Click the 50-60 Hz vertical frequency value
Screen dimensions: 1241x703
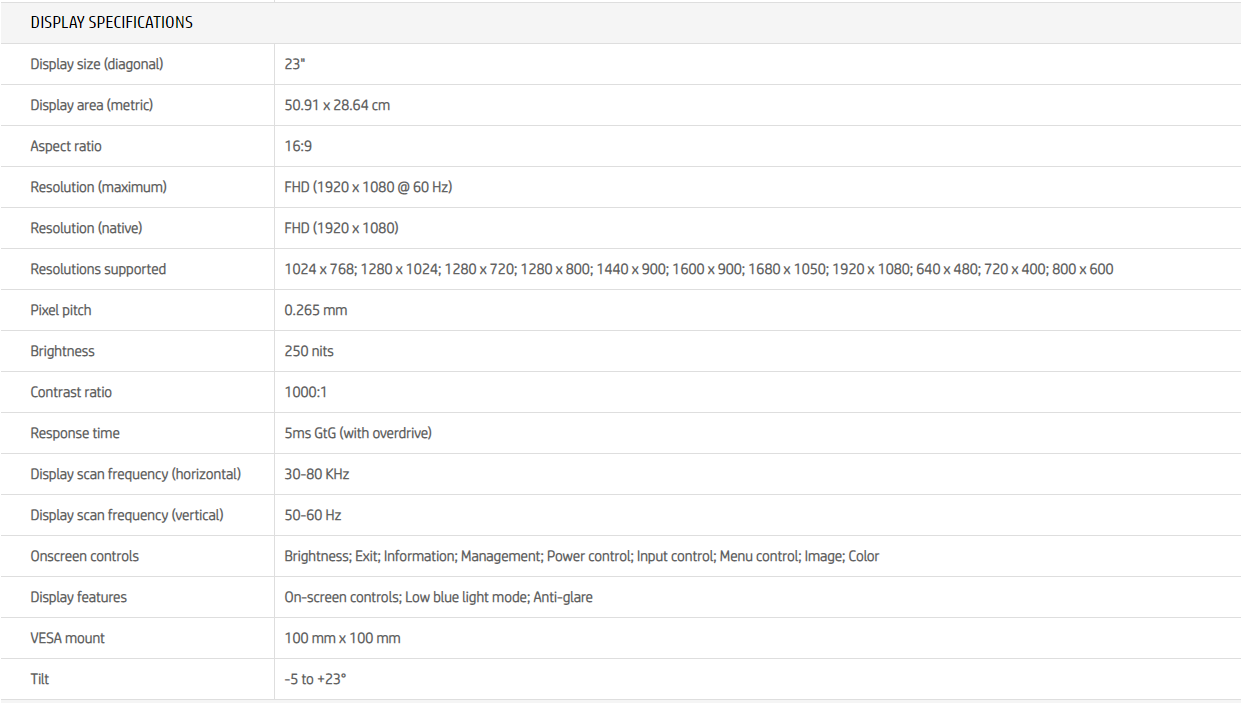coord(312,515)
